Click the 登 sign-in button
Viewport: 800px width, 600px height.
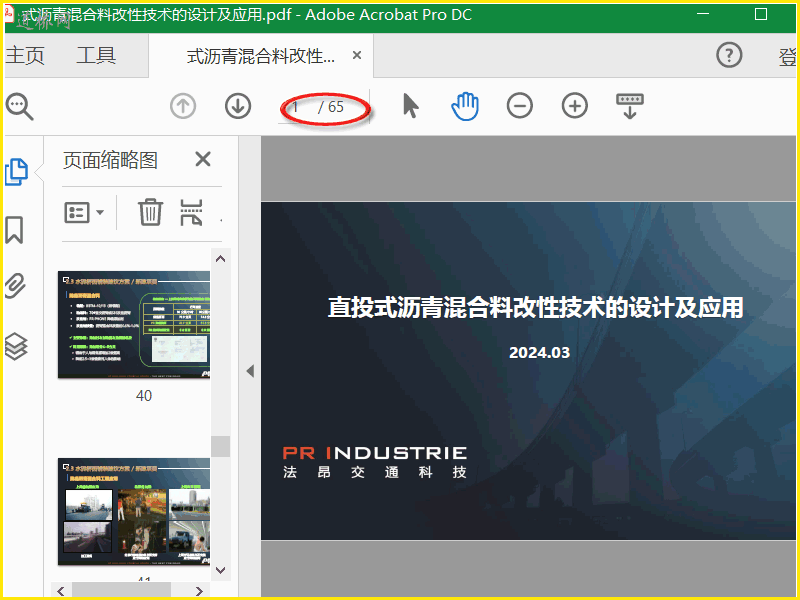pos(787,57)
